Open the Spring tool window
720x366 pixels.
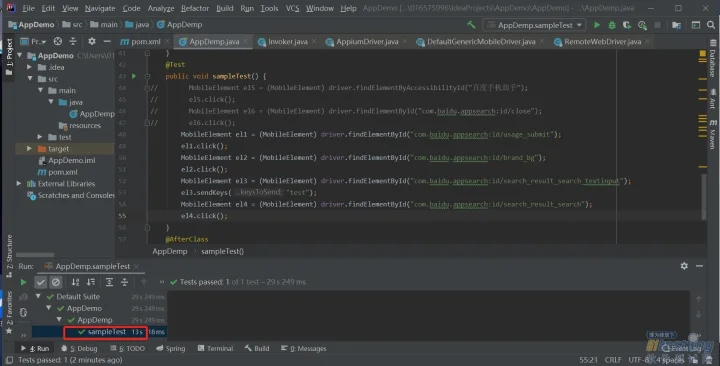point(170,349)
